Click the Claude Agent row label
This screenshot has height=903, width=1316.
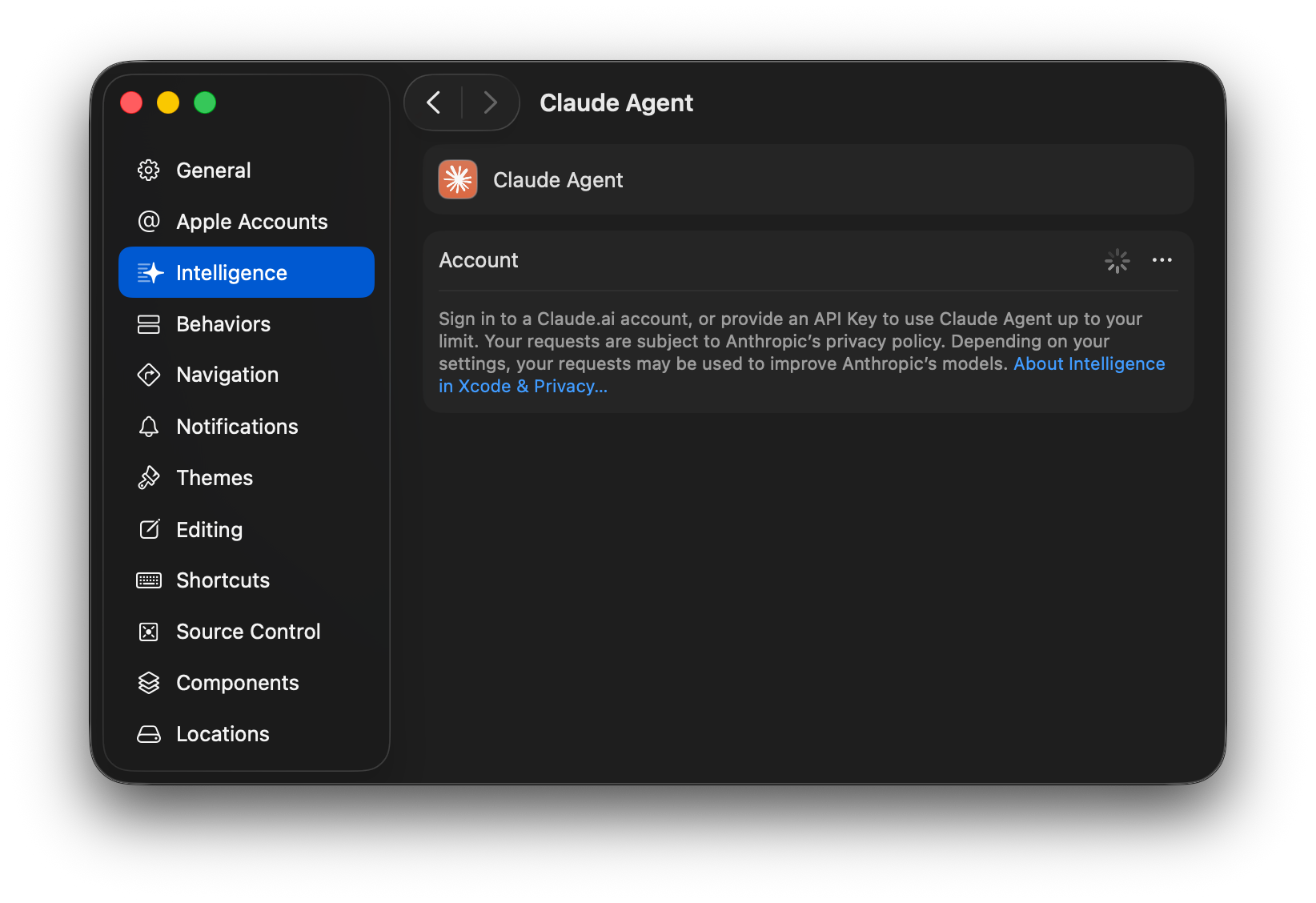pos(558,180)
